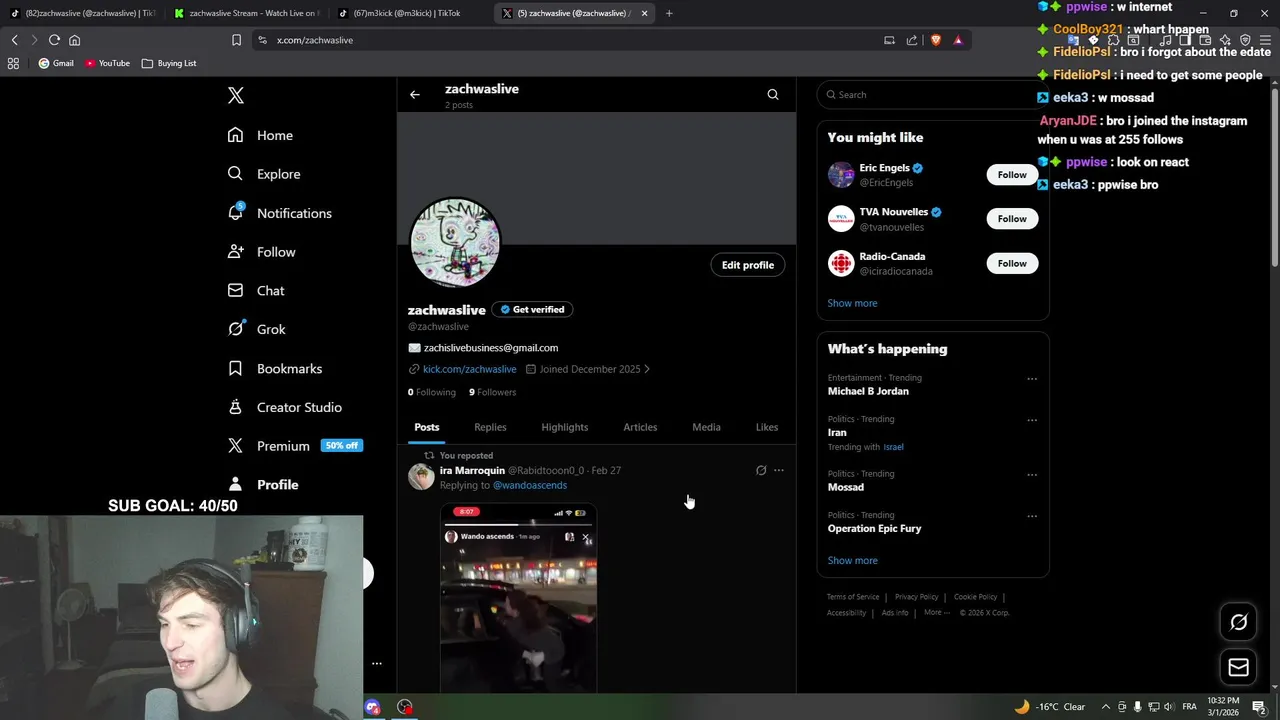
Task: Switch to the Posts tab
Action: (x=427, y=427)
